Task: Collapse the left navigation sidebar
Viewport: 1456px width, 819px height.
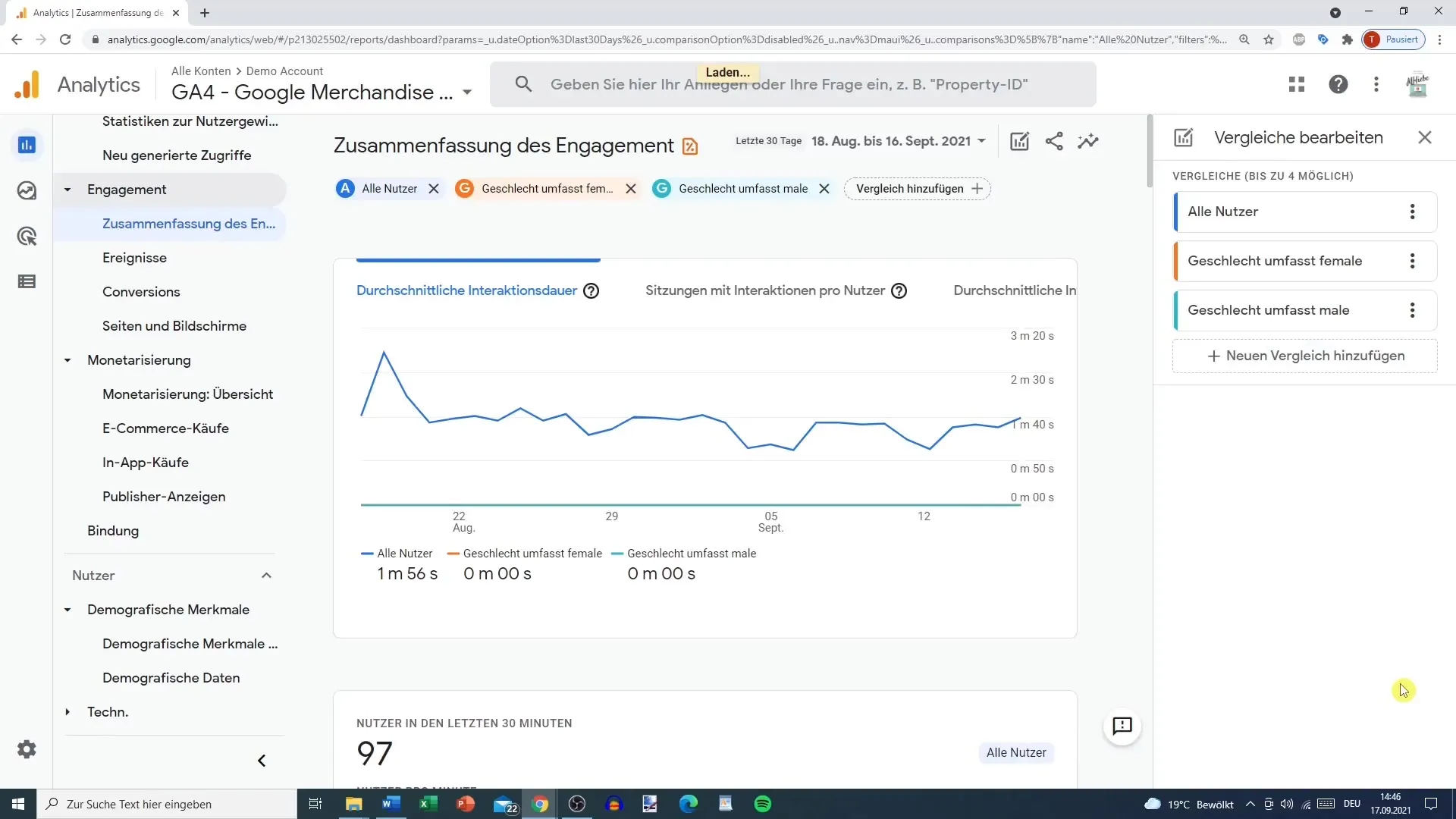Action: click(262, 761)
